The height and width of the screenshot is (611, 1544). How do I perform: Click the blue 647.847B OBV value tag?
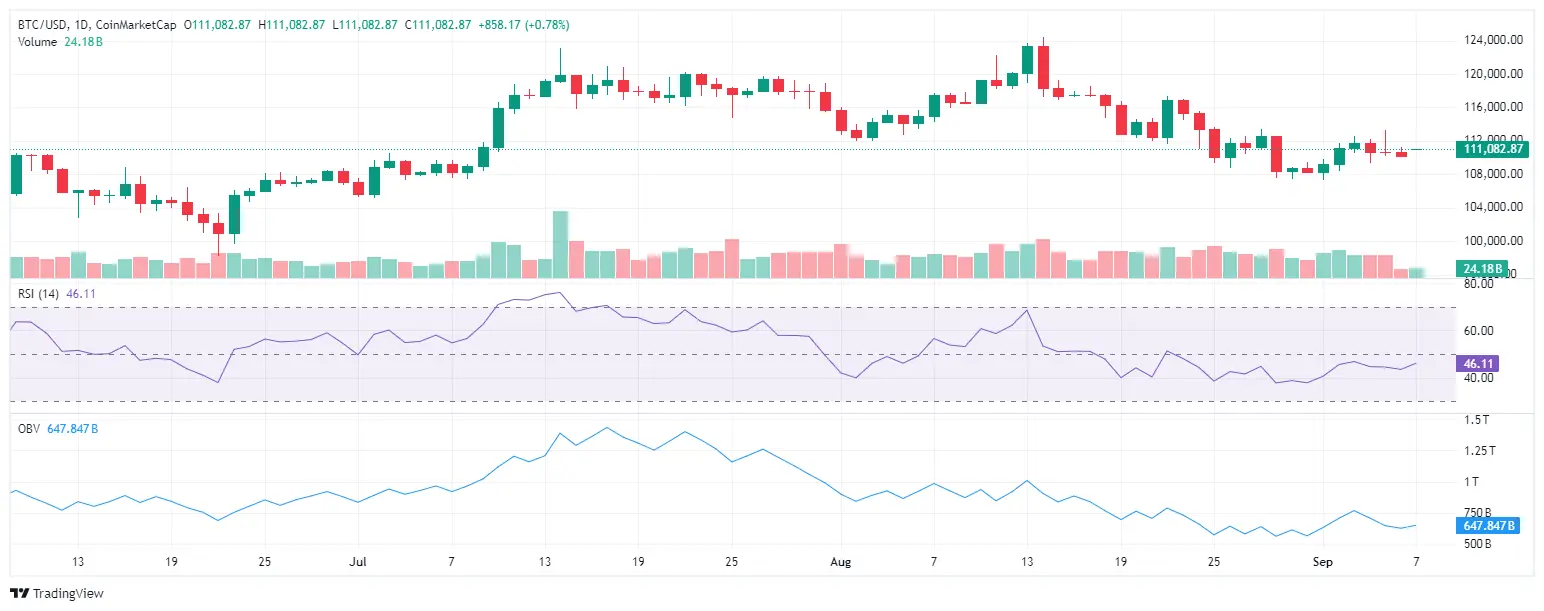tap(1487, 525)
